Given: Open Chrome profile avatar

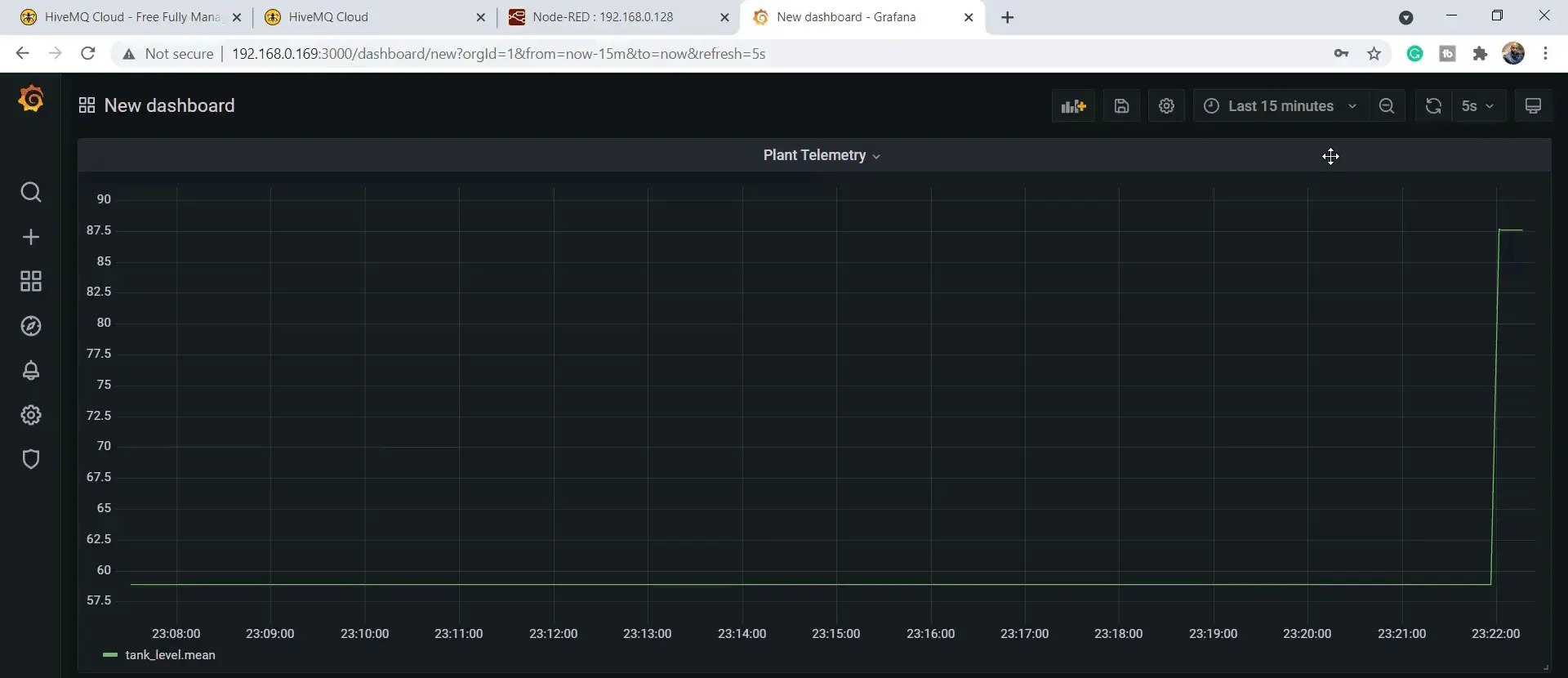Looking at the screenshot, I should pos(1513,54).
